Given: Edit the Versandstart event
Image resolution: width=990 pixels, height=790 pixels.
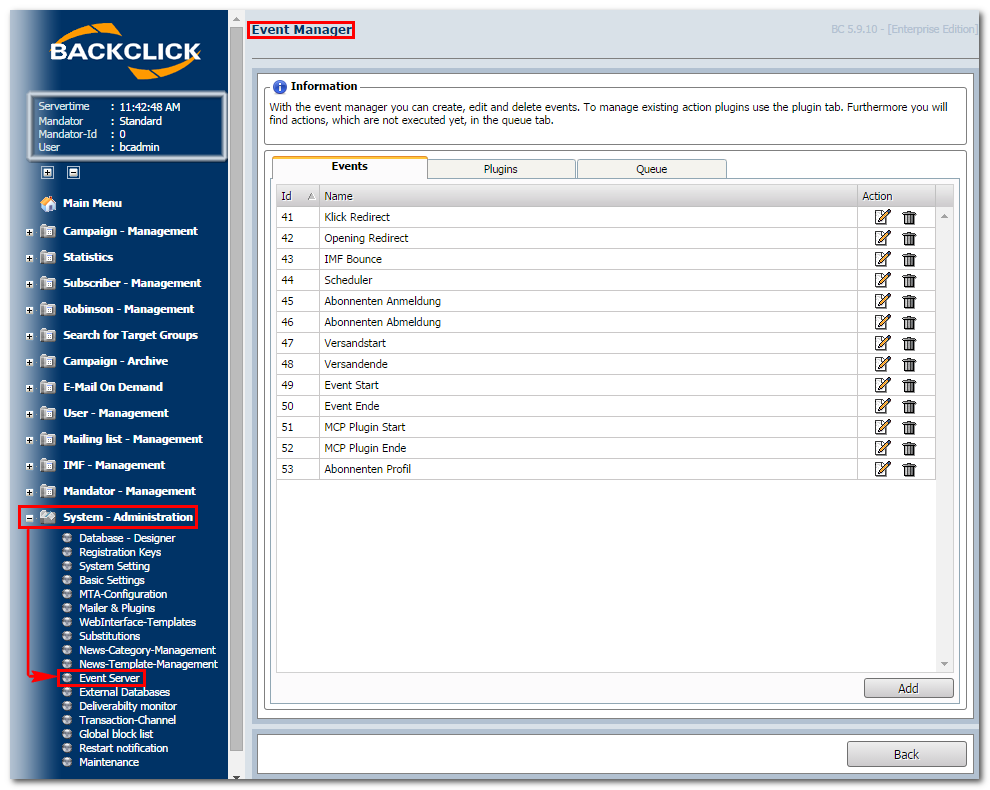Looking at the screenshot, I should pyautogui.click(x=882, y=343).
